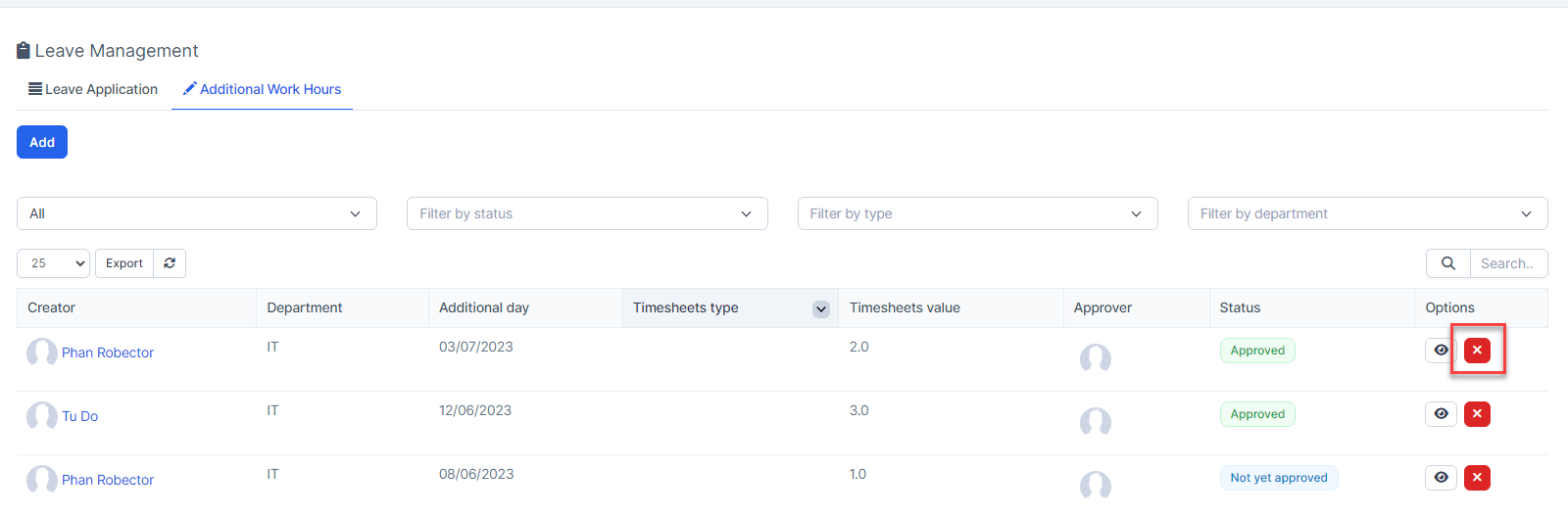Click the Export button
The height and width of the screenshot is (517, 1568).
124,263
